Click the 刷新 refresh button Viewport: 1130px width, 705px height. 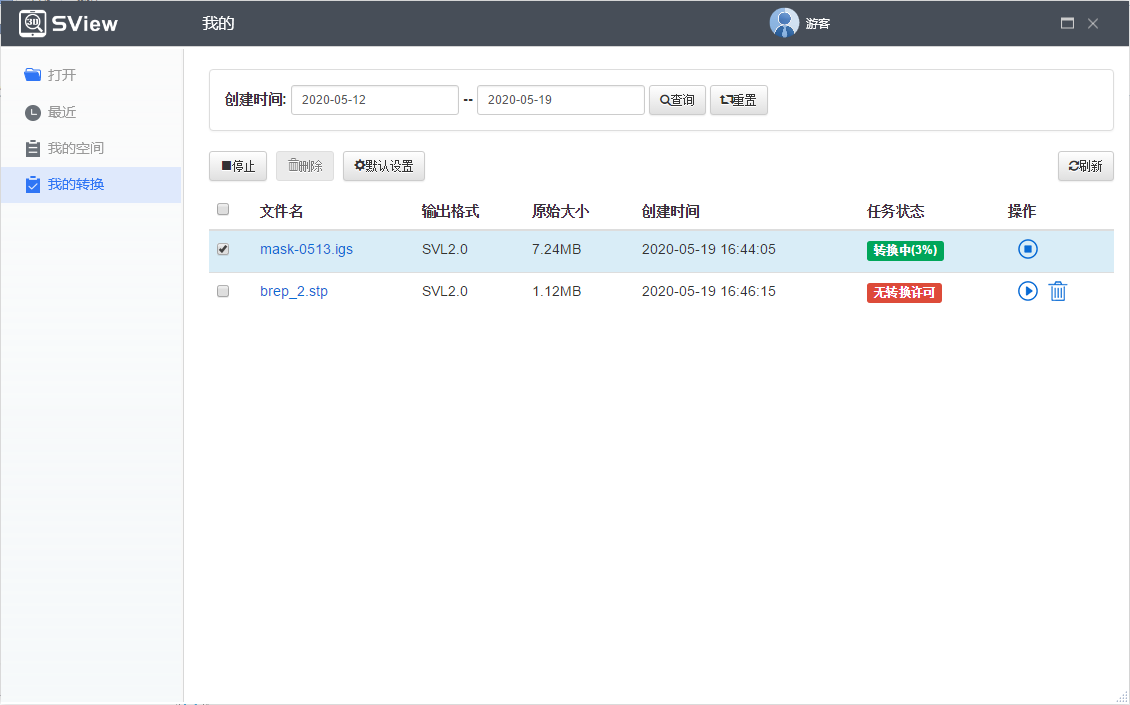[x=1086, y=166]
